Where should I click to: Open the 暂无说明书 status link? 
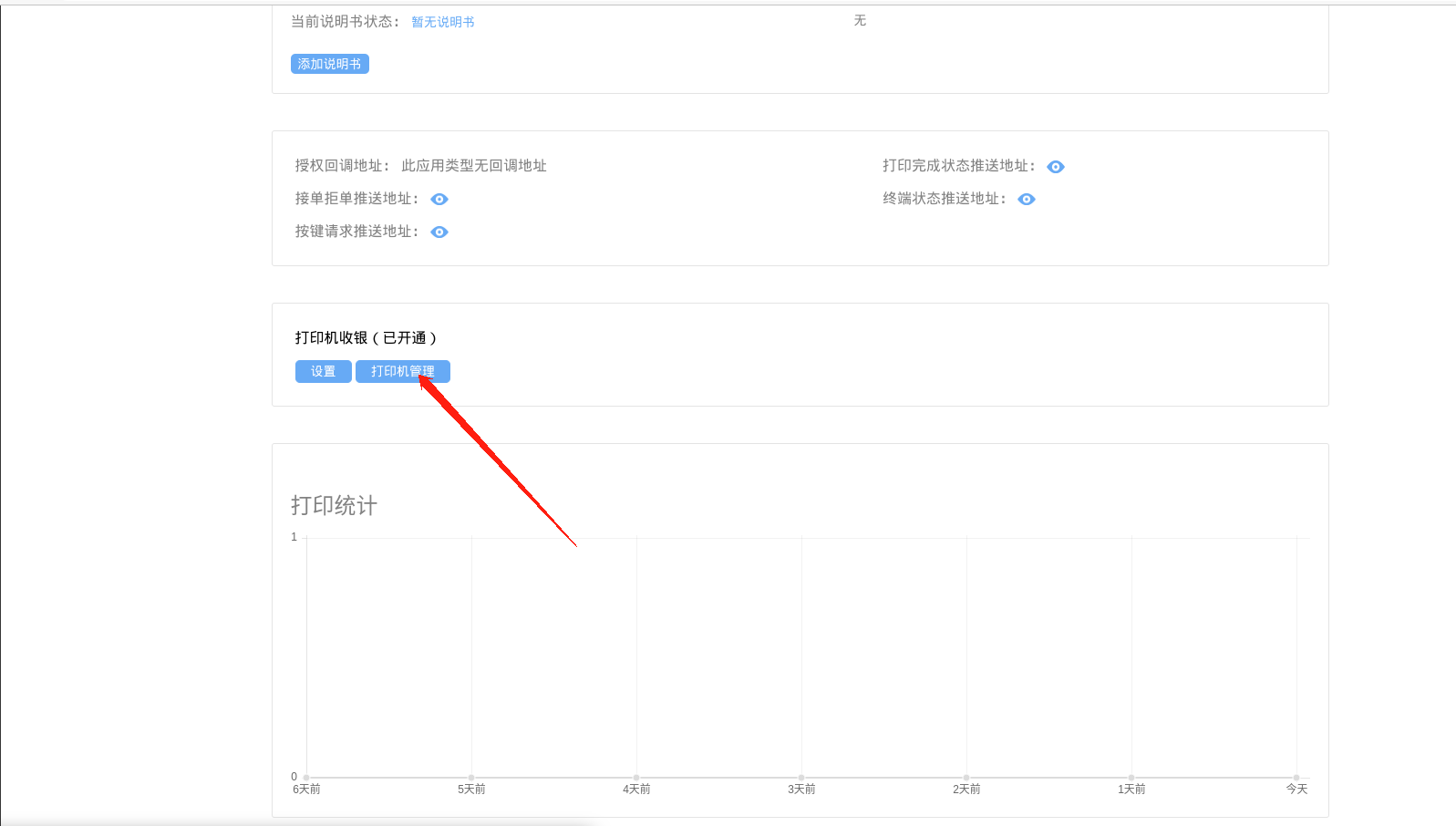442,22
